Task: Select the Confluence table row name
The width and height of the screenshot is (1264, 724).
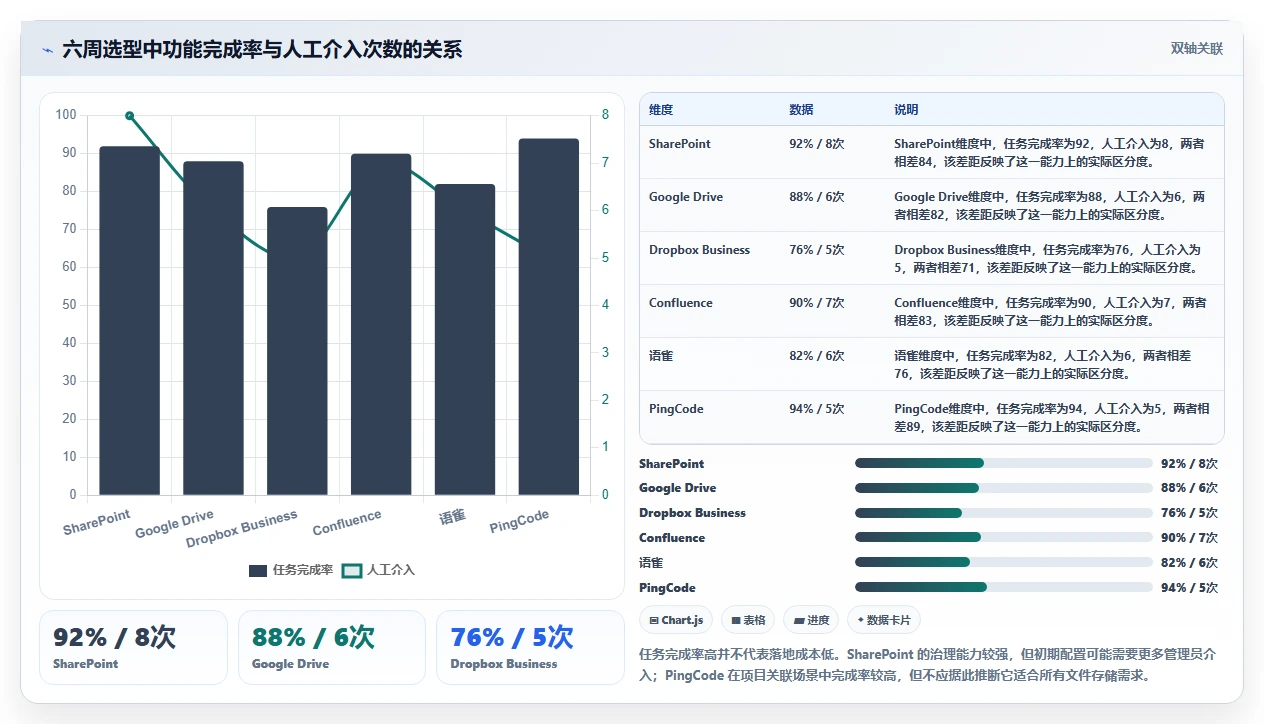Action: 681,303
